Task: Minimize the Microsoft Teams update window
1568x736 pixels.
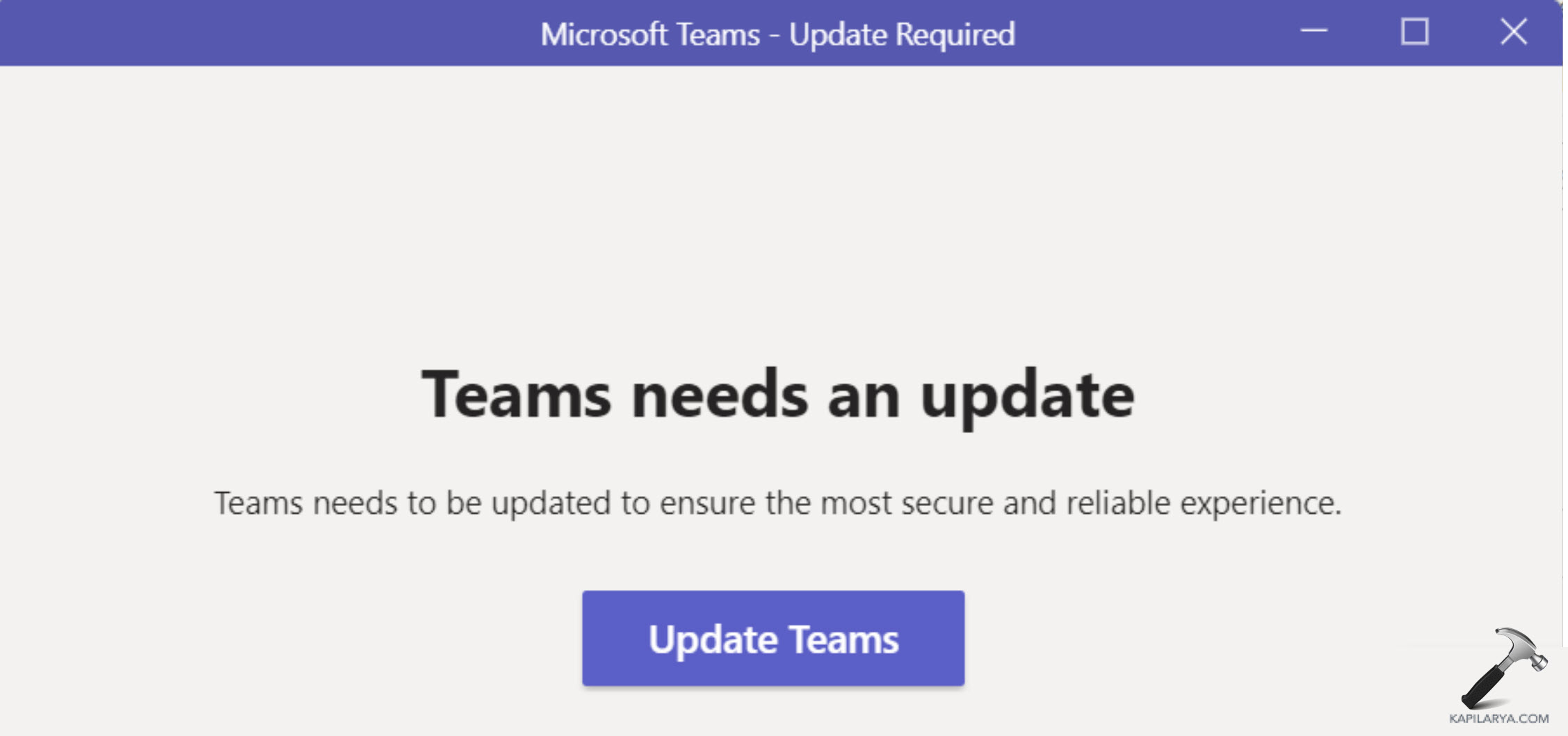Action: click(x=1314, y=32)
